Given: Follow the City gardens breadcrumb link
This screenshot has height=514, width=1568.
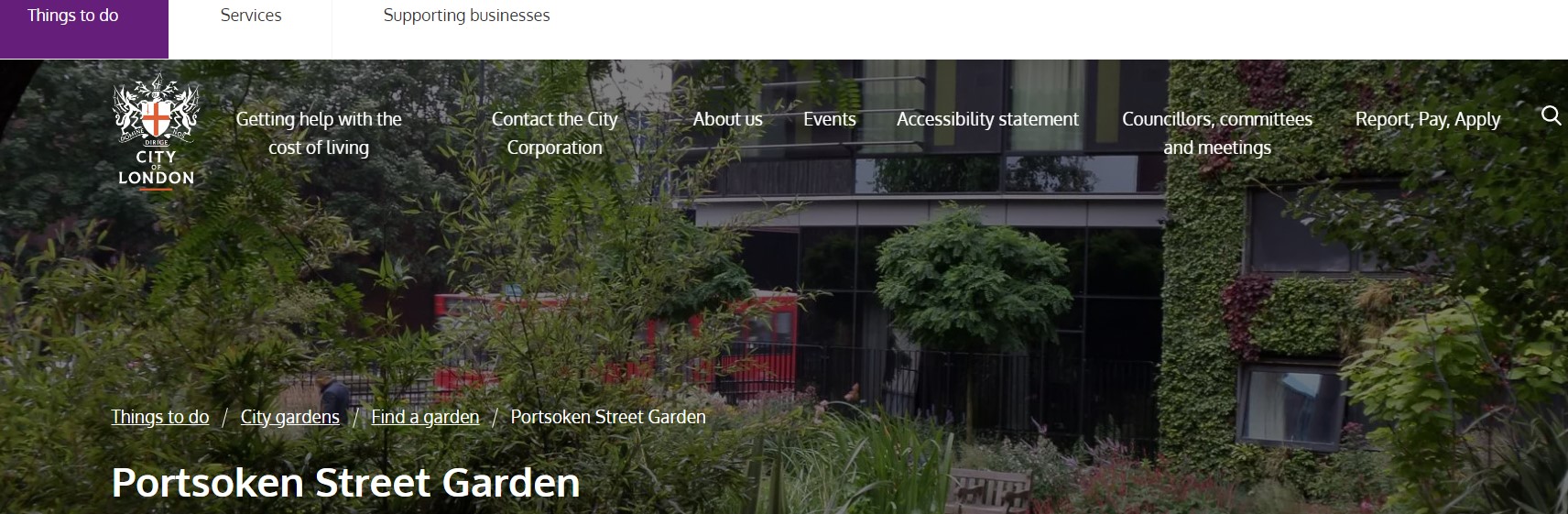Looking at the screenshot, I should click(x=289, y=417).
